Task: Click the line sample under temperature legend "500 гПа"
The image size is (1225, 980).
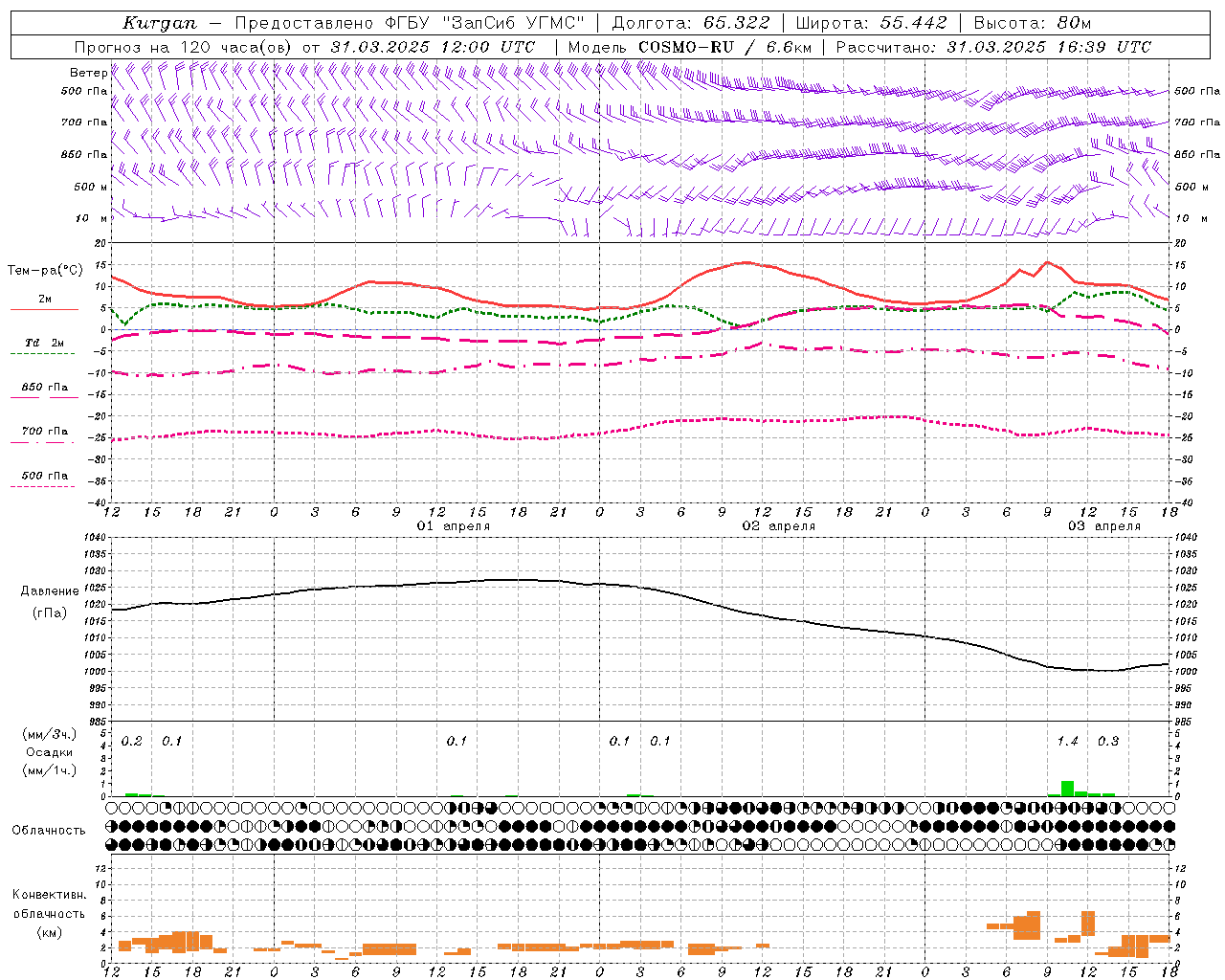Action: [x=42, y=487]
